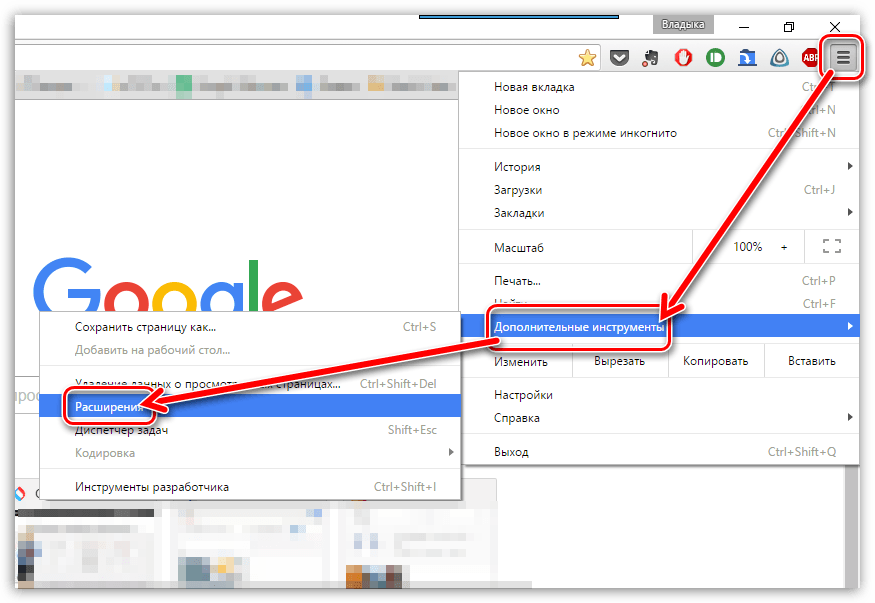Click the Evernote elephant extension icon
875x603 pixels.
pos(650,57)
